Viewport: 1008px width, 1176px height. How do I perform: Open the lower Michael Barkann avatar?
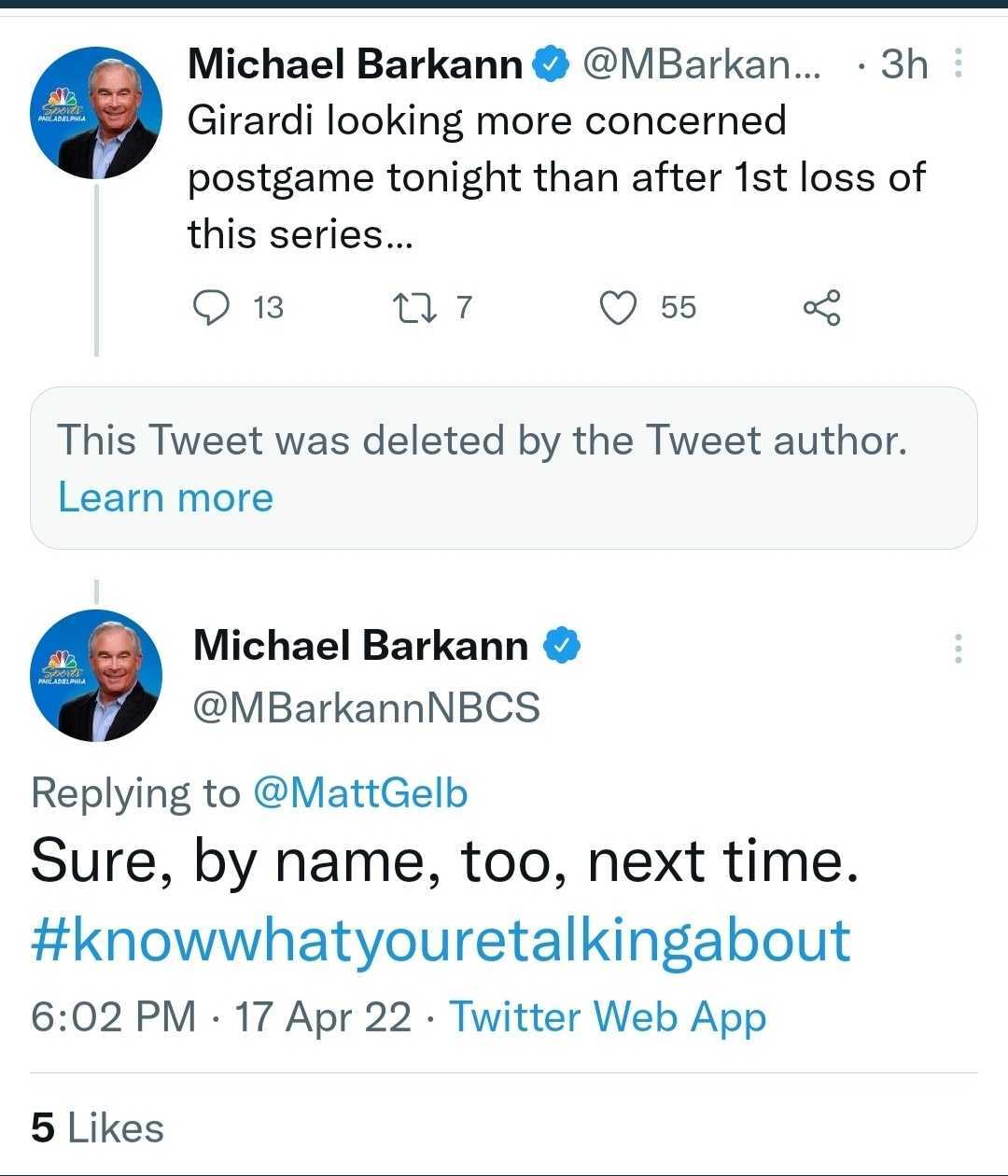point(96,676)
